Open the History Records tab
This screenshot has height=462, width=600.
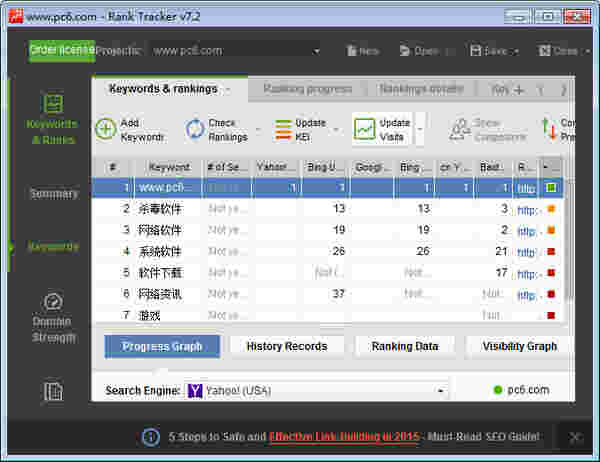click(287, 346)
